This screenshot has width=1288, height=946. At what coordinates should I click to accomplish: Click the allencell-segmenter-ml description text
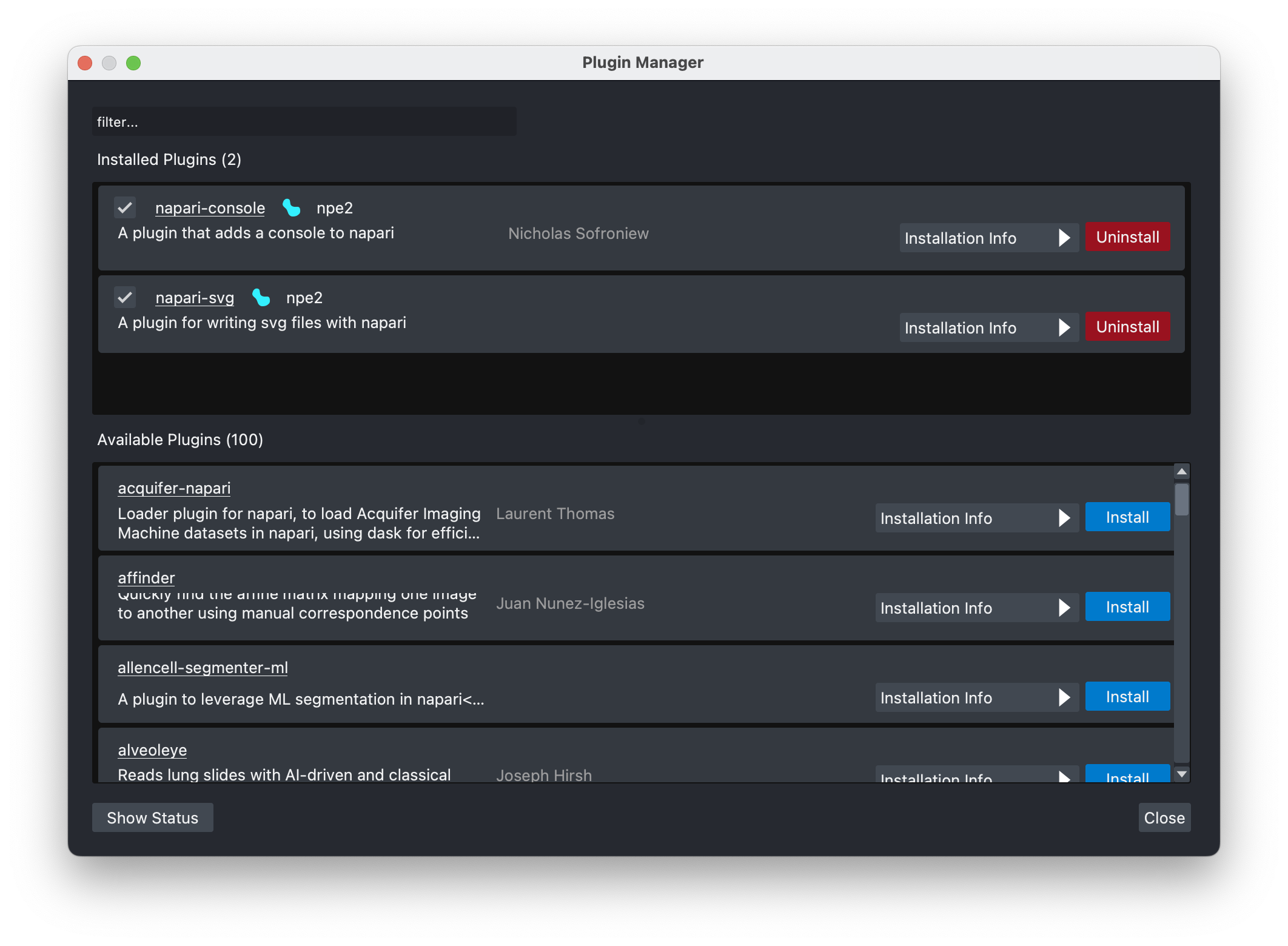[301, 699]
